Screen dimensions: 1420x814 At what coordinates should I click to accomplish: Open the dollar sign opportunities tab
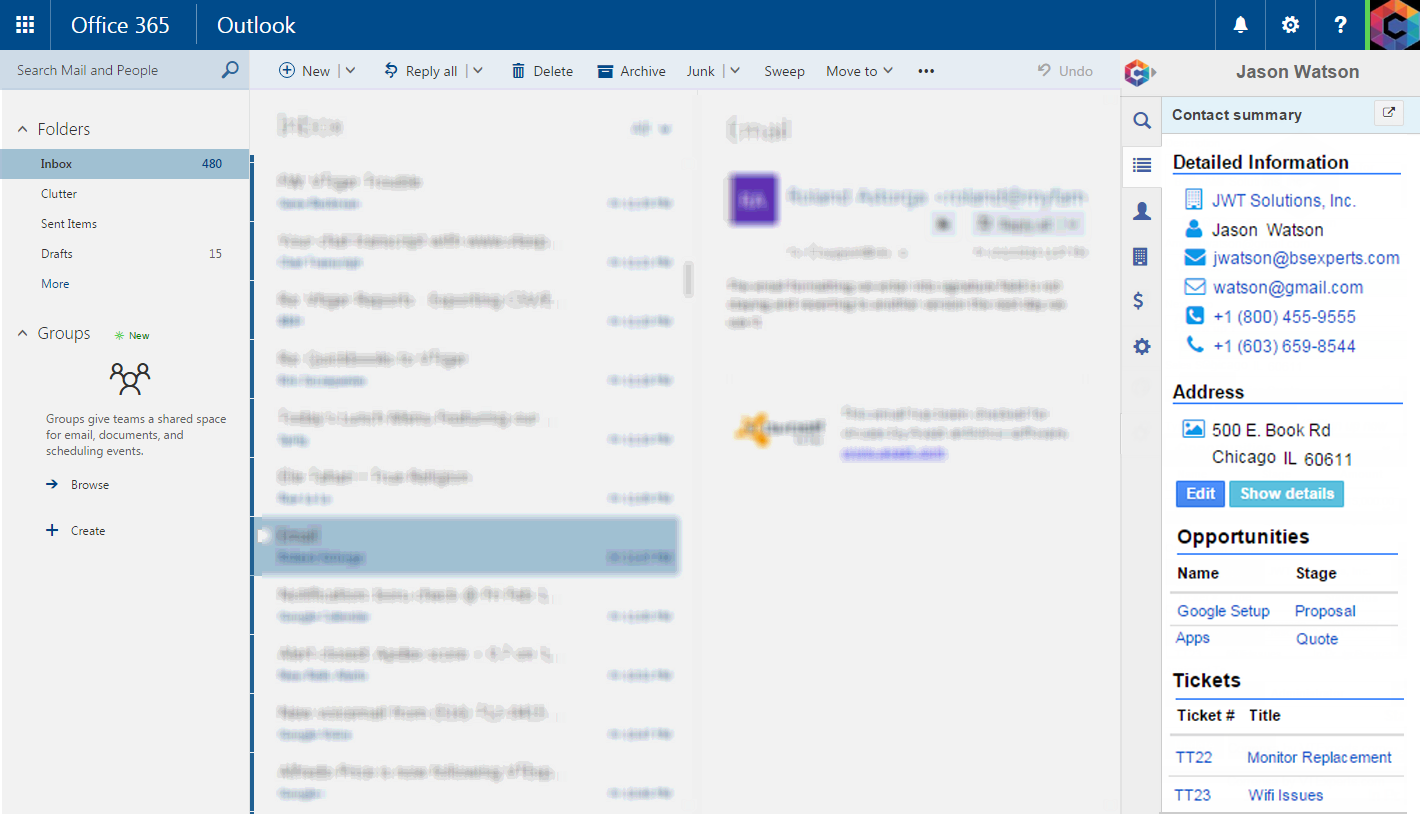(x=1139, y=301)
